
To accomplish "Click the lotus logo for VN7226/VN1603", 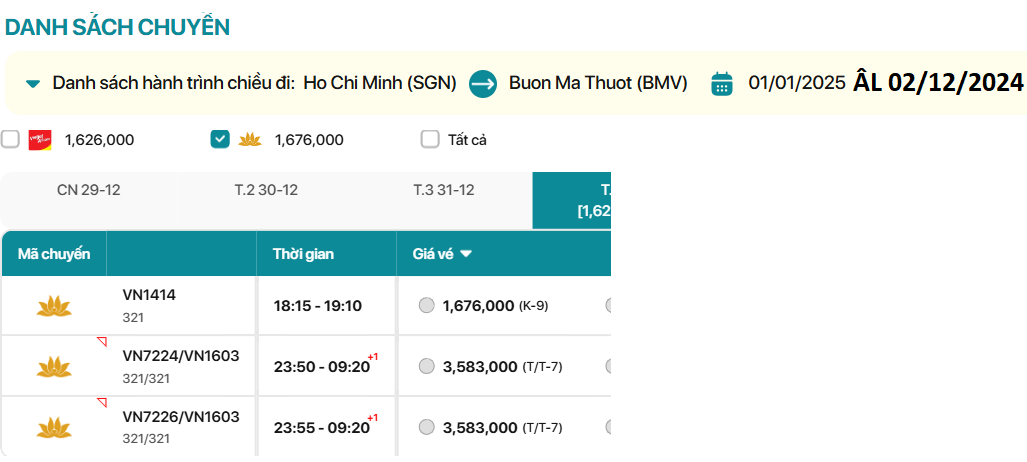I will [x=54, y=427].
